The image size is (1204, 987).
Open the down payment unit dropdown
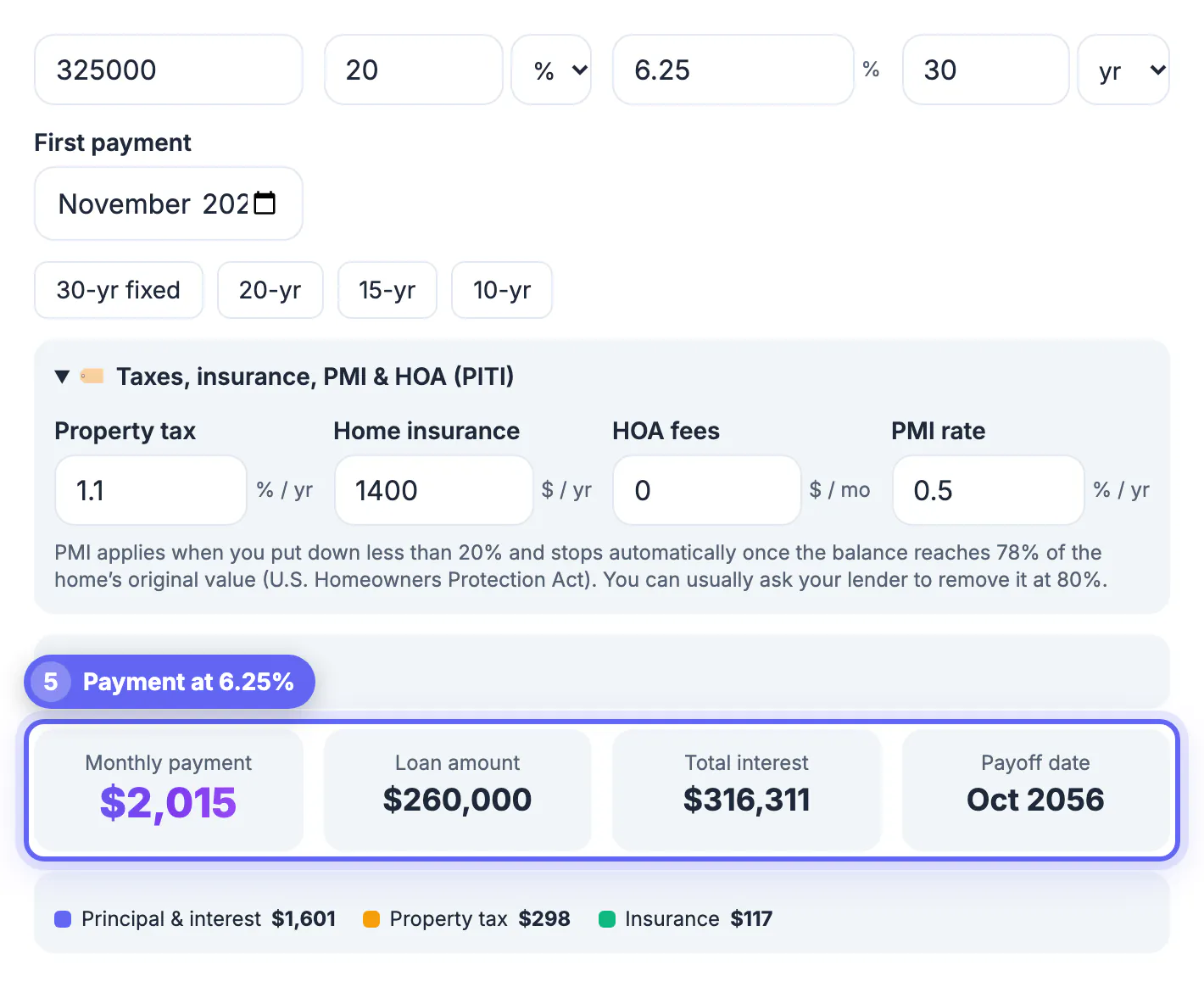(x=551, y=70)
